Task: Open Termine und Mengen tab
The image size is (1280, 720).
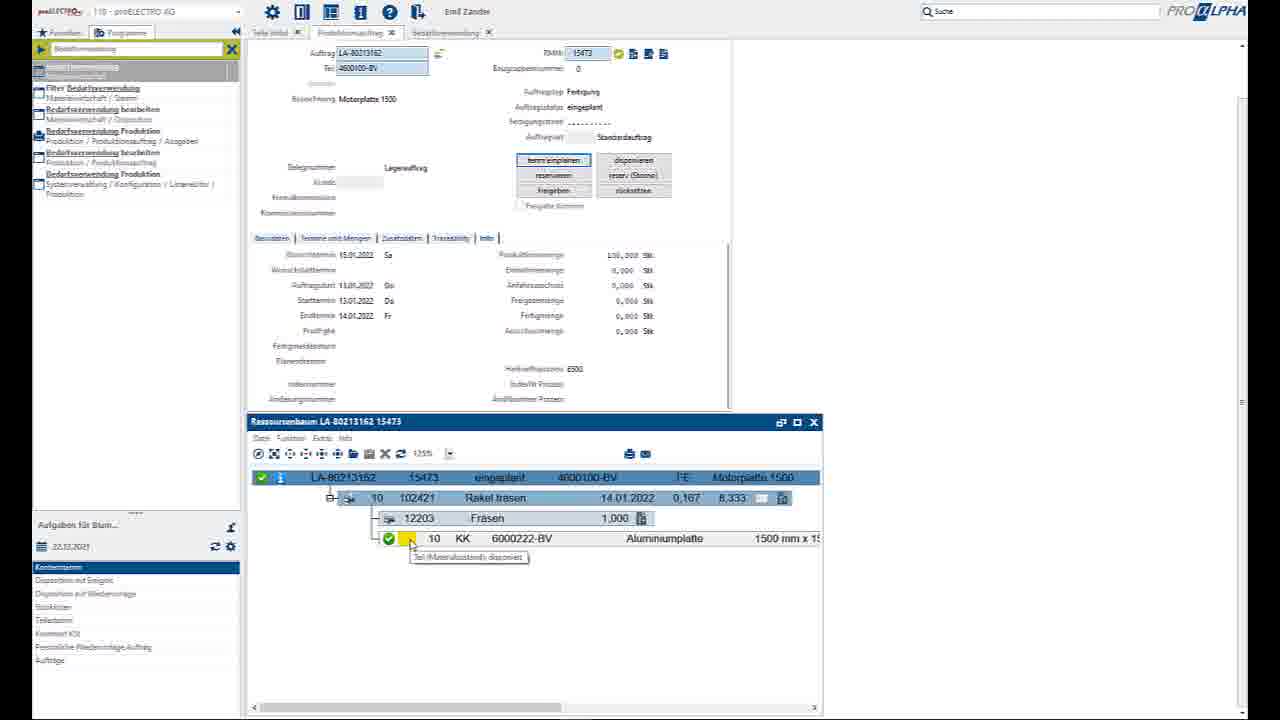Action: pyautogui.click(x=336, y=238)
